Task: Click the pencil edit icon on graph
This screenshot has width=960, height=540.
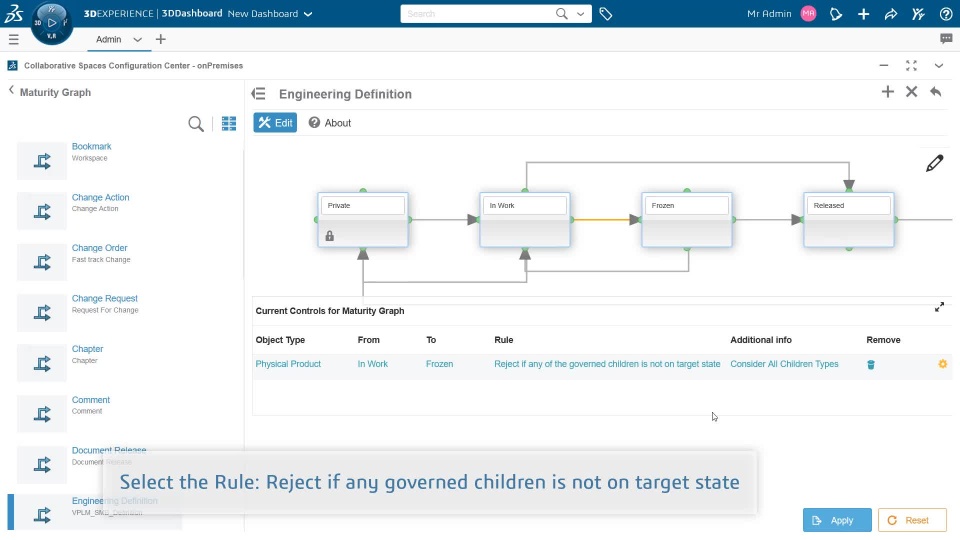Action: click(934, 163)
